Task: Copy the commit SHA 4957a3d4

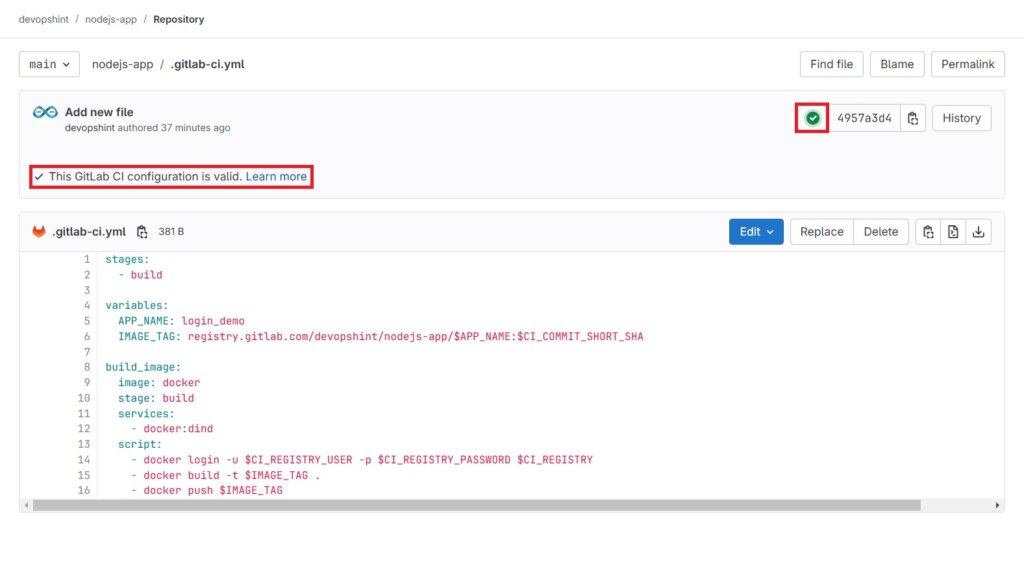Action: pos(912,118)
